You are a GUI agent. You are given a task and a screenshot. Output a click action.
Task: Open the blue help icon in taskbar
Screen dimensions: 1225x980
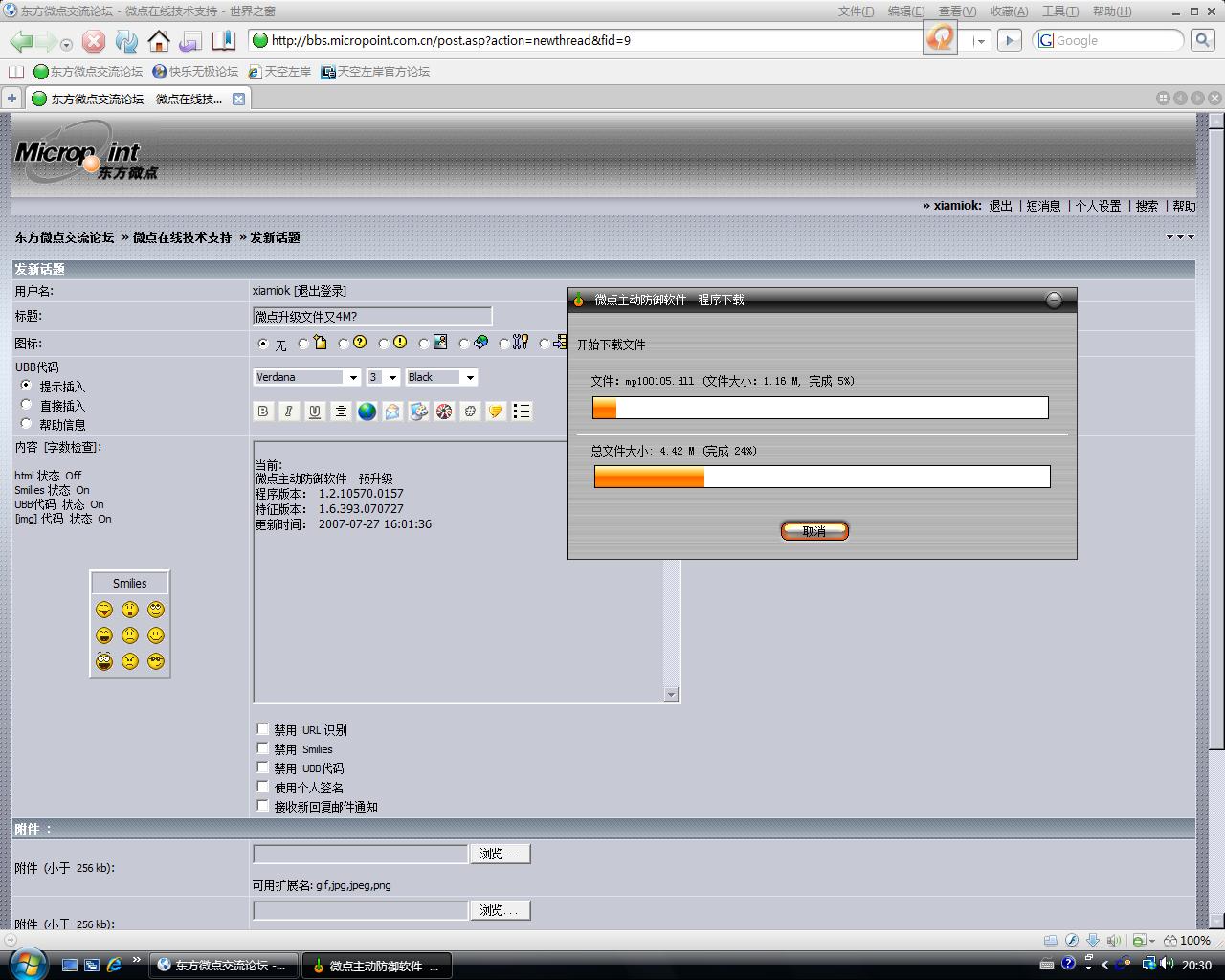pyautogui.click(x=1068, y=965)
